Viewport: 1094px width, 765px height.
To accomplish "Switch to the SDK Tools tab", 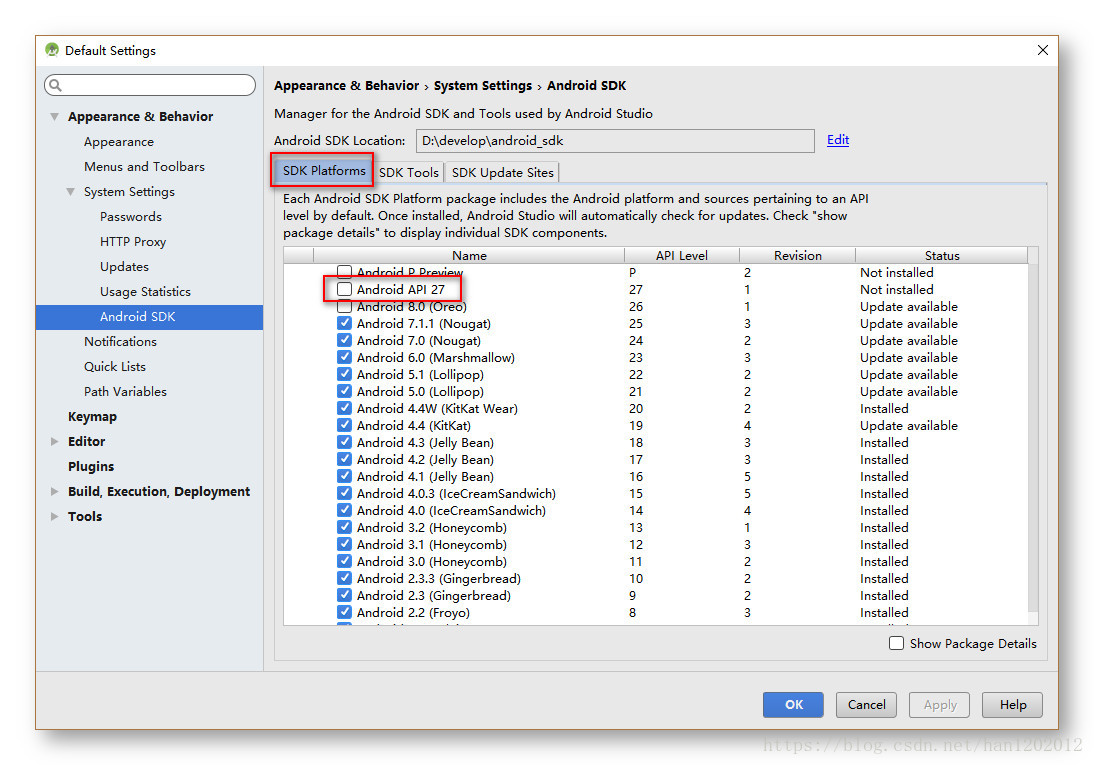I will point(409,172).
